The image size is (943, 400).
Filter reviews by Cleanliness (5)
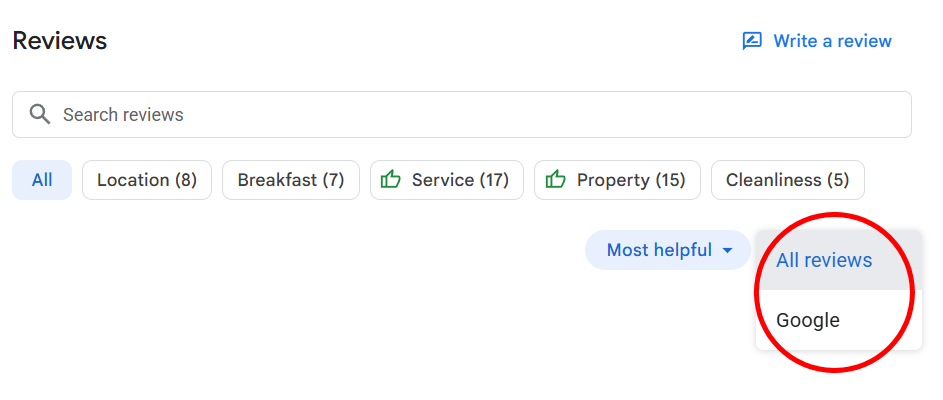tap(788, 180)
